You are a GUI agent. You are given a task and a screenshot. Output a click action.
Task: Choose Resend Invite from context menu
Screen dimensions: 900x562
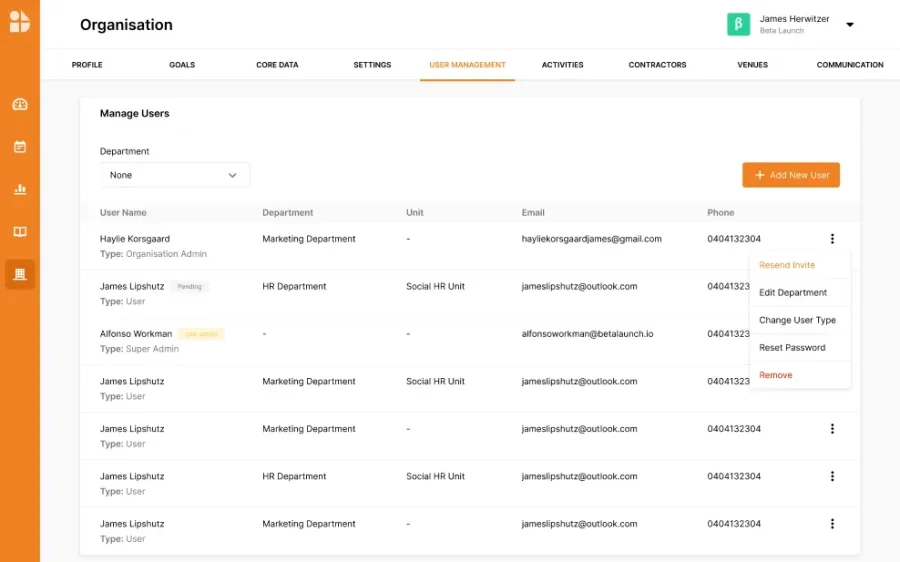point(787,265)
